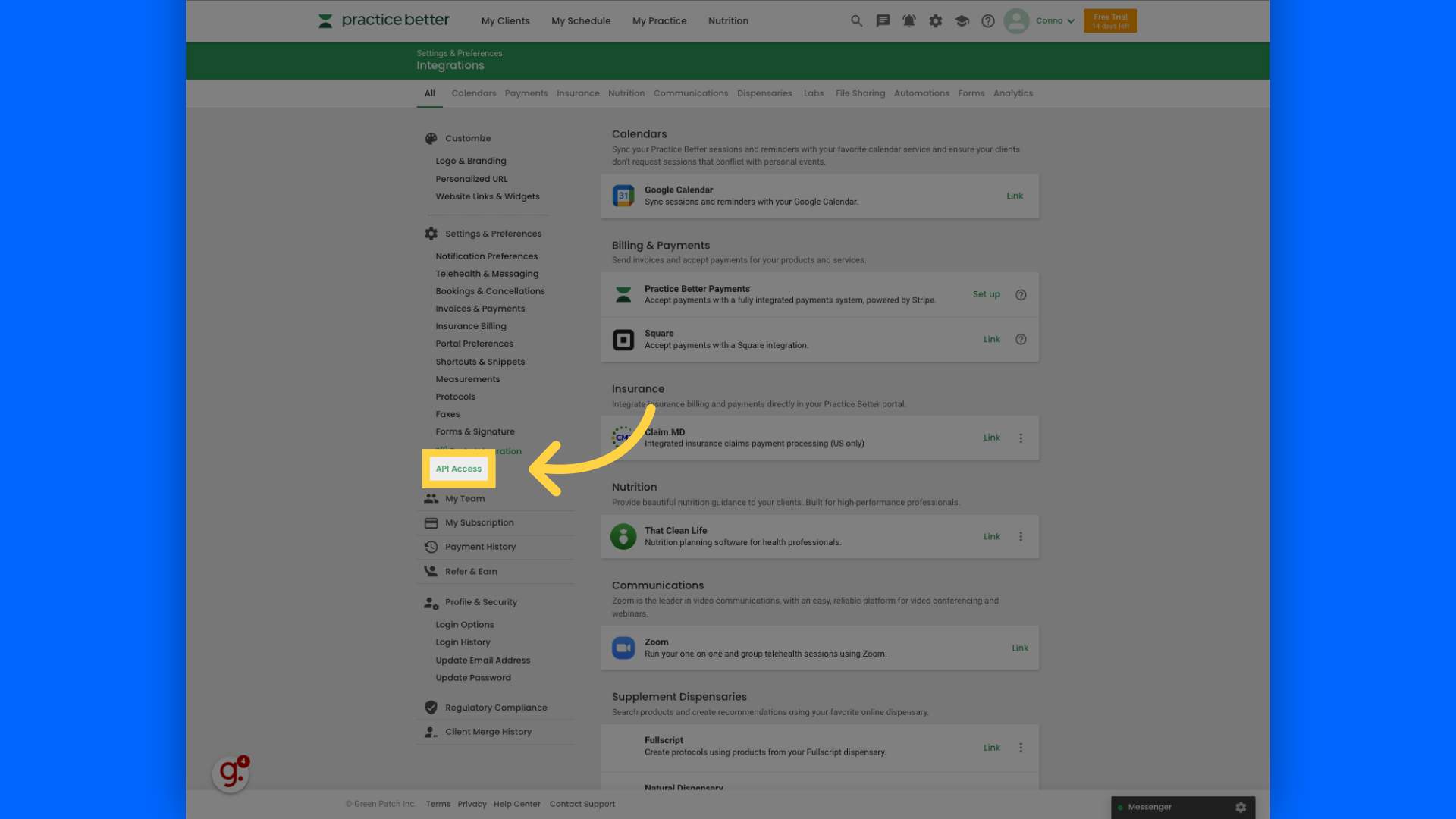
Task: Open the My Schedule menu
Action: [x=581, y=21]
